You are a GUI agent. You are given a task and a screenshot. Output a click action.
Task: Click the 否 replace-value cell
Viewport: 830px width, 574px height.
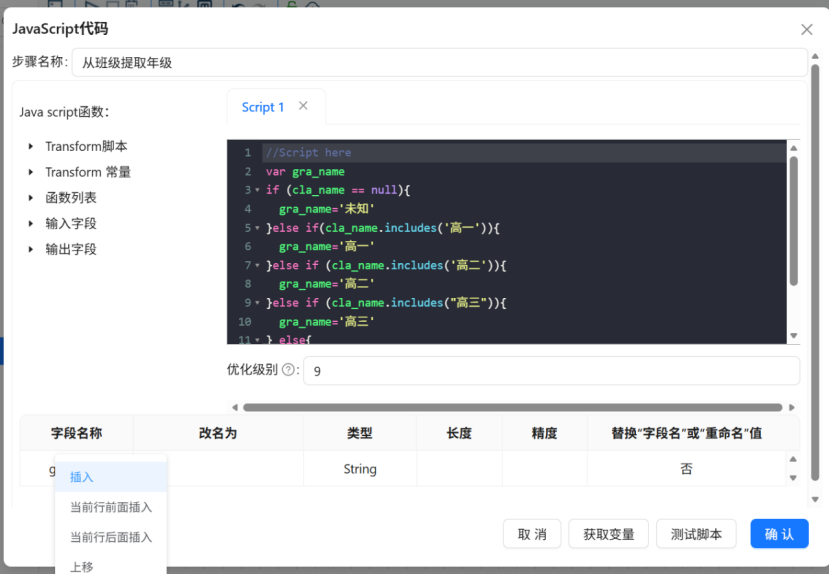click(x=686, y=469)
